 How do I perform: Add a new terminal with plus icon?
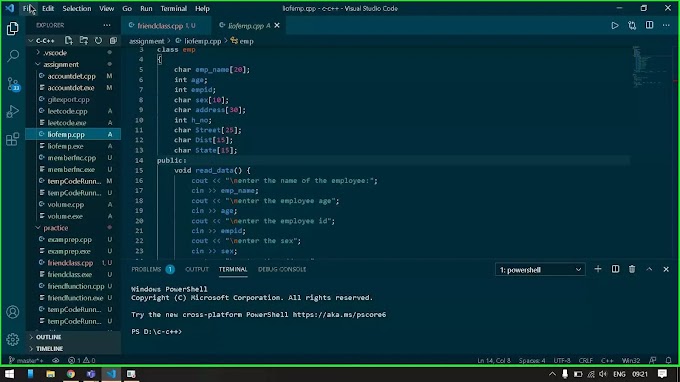click(598, 269)
